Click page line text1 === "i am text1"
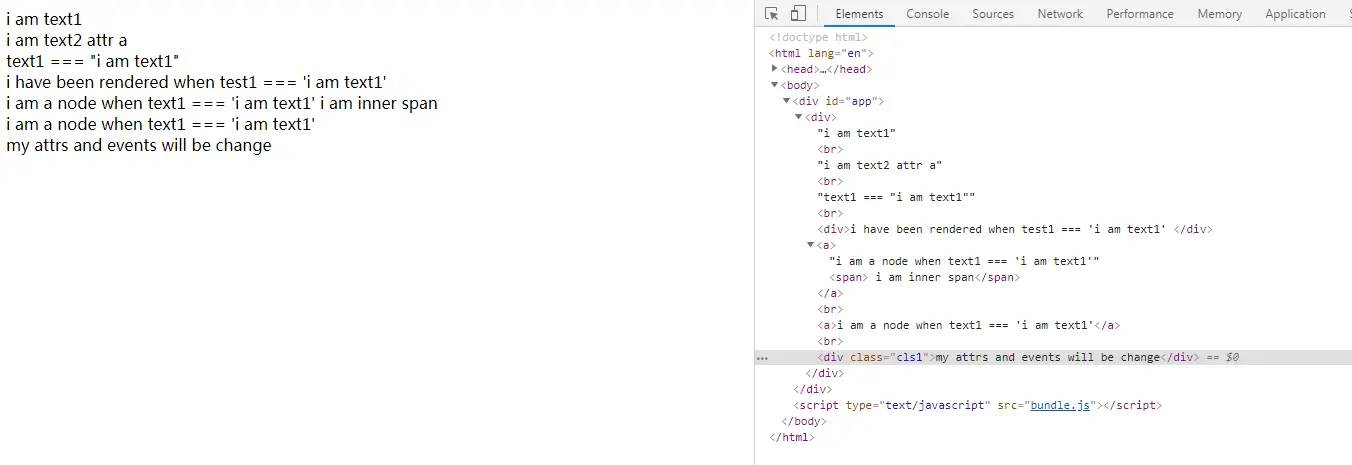Screen dimensions: 1352x465 (92, 61)
